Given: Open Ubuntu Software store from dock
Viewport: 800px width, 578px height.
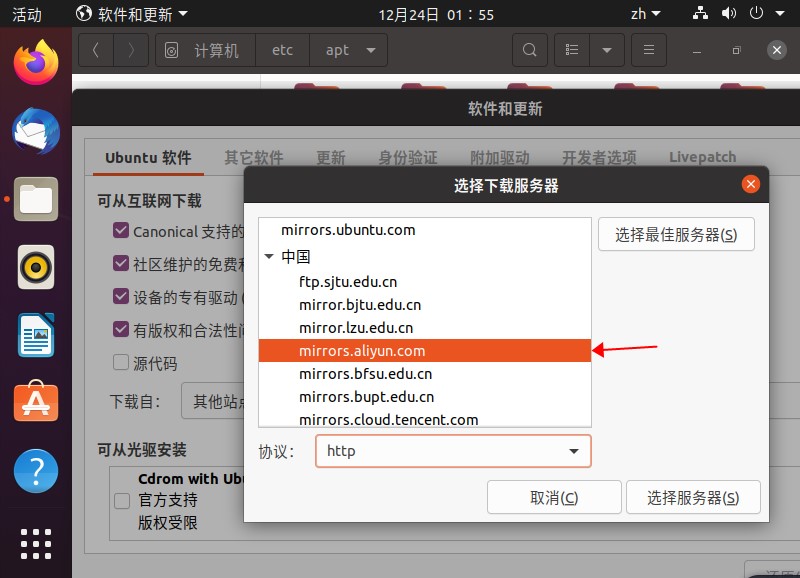Looking at the screenshot, I should (x=36, y=401).
